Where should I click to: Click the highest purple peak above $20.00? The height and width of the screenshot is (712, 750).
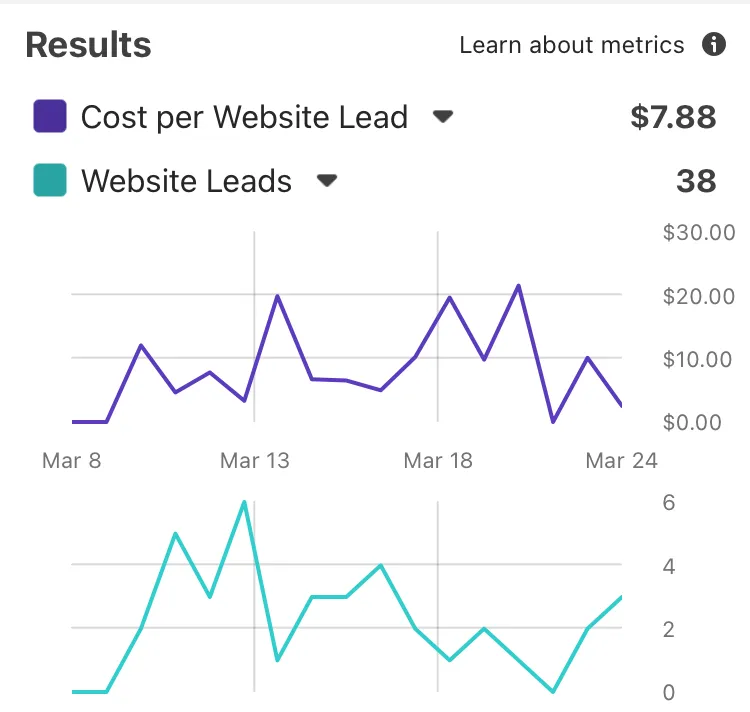[x=518, y=286]
